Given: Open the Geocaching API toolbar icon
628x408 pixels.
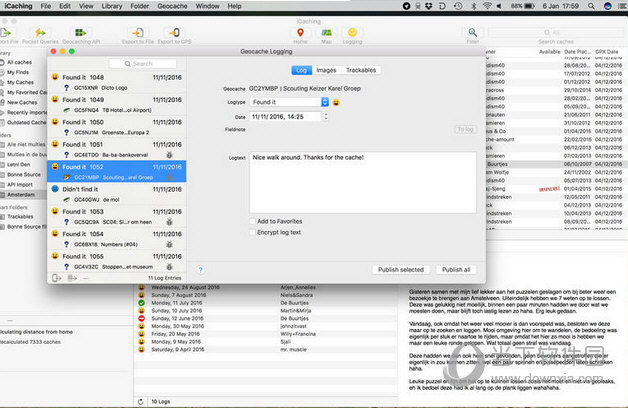Looking at the screenshot, I should pos(81,32).
